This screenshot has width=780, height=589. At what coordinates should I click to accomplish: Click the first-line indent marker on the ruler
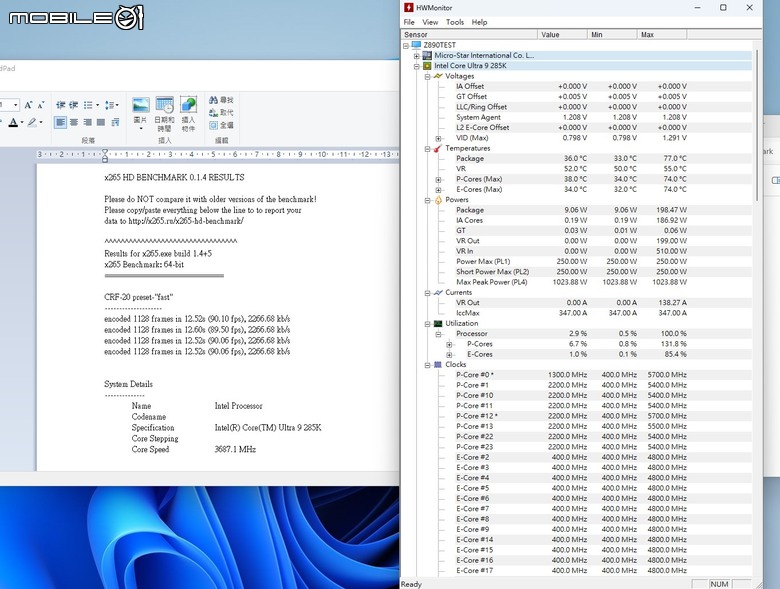[x=104, y=152]
